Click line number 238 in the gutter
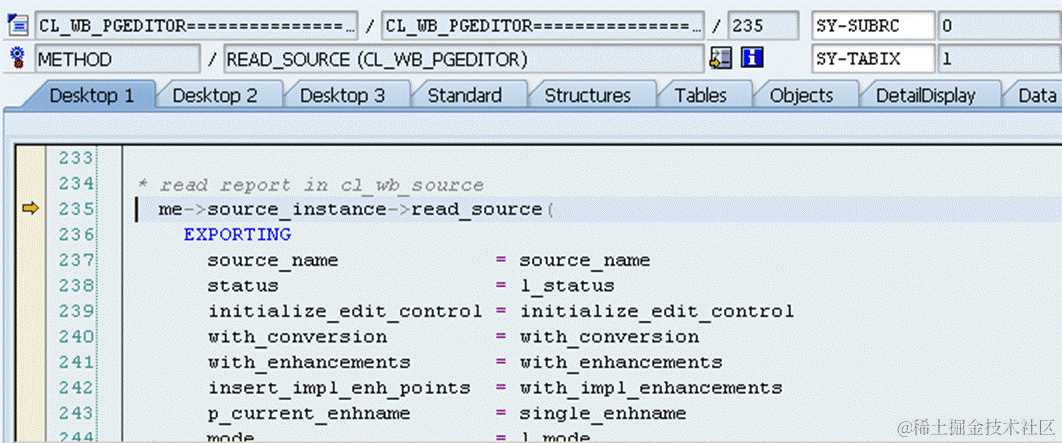This screenshot has height=443, width=1062. [75, 286]
